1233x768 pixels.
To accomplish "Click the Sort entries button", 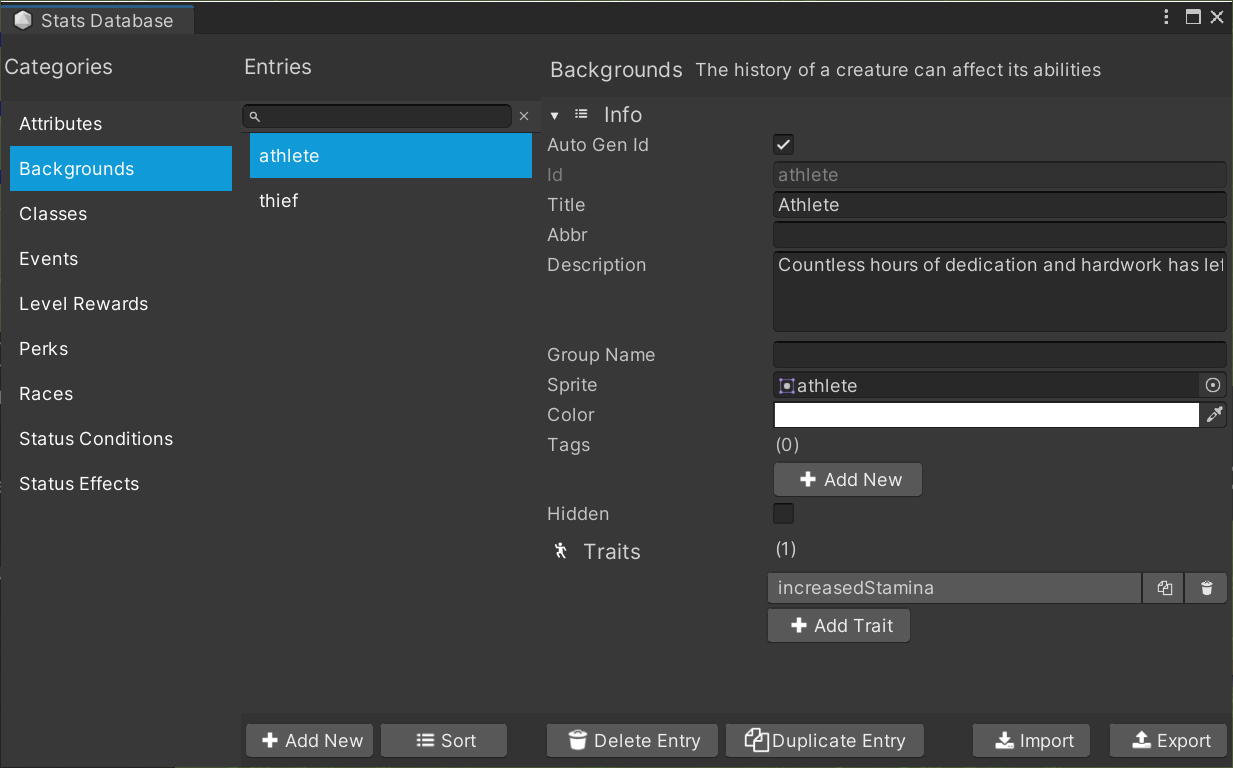I will pos(444,741).
